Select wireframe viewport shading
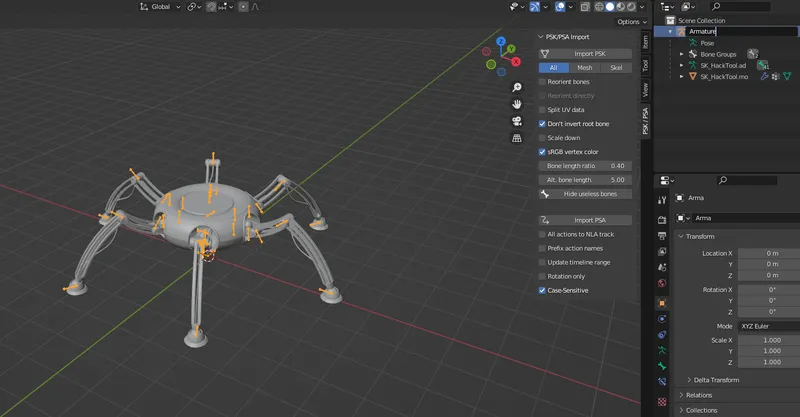 (599, 7)
